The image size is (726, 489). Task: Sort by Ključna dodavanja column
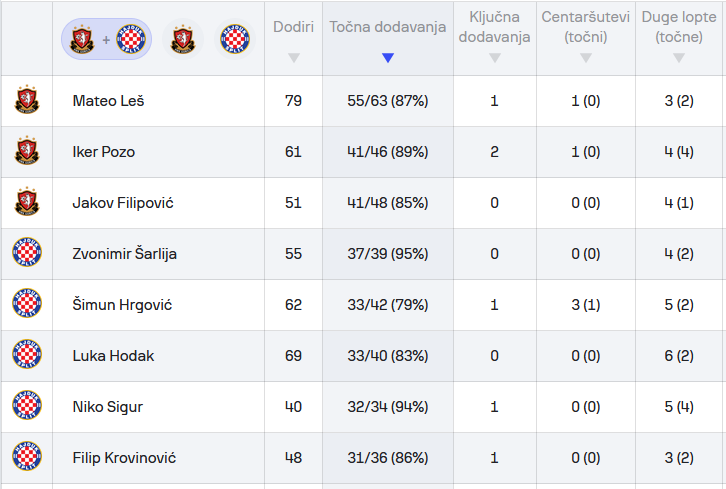point(494,58)
